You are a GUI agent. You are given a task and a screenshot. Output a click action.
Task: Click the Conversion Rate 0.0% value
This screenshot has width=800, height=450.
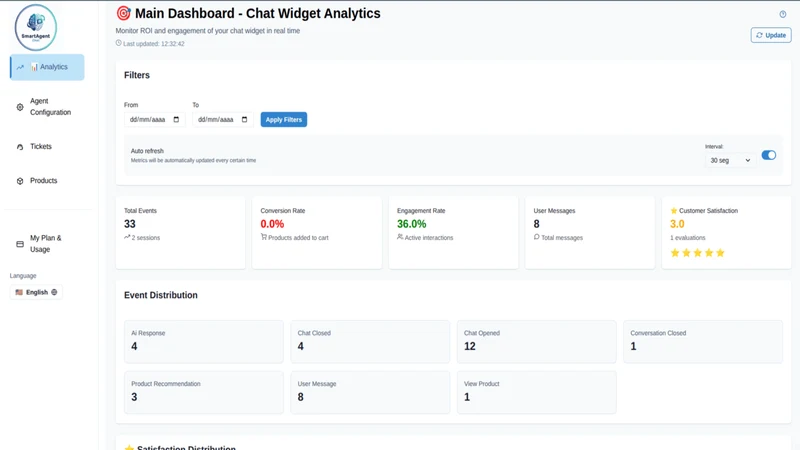[x=272, y=224]
